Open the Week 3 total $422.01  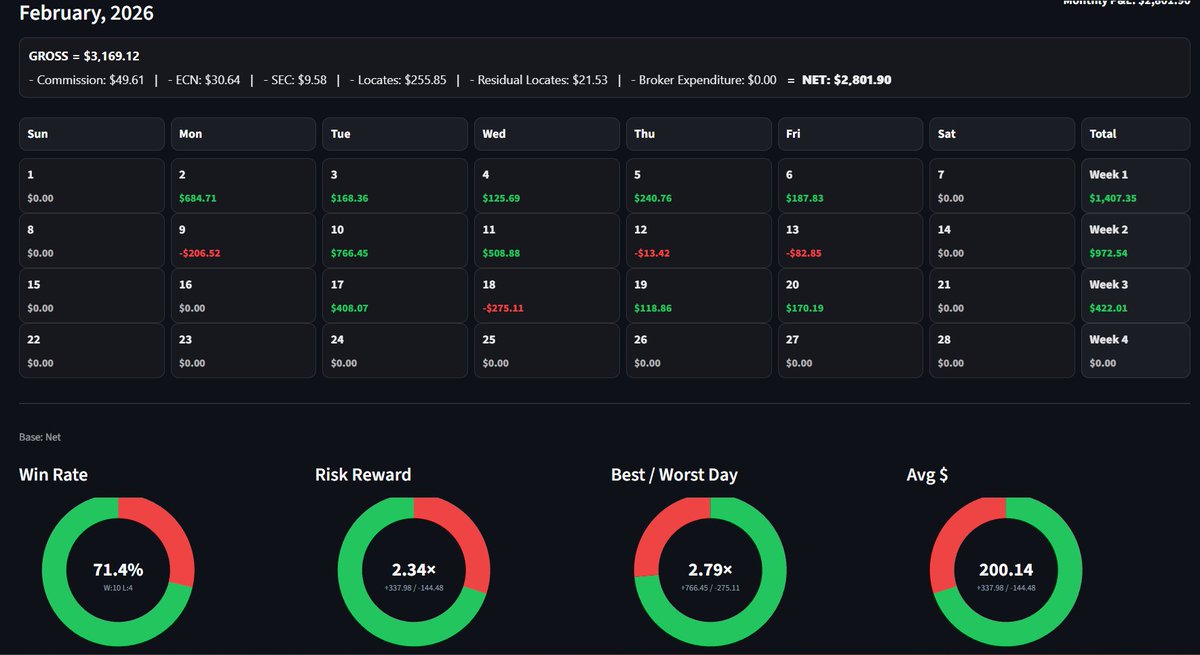point(1138,295)
